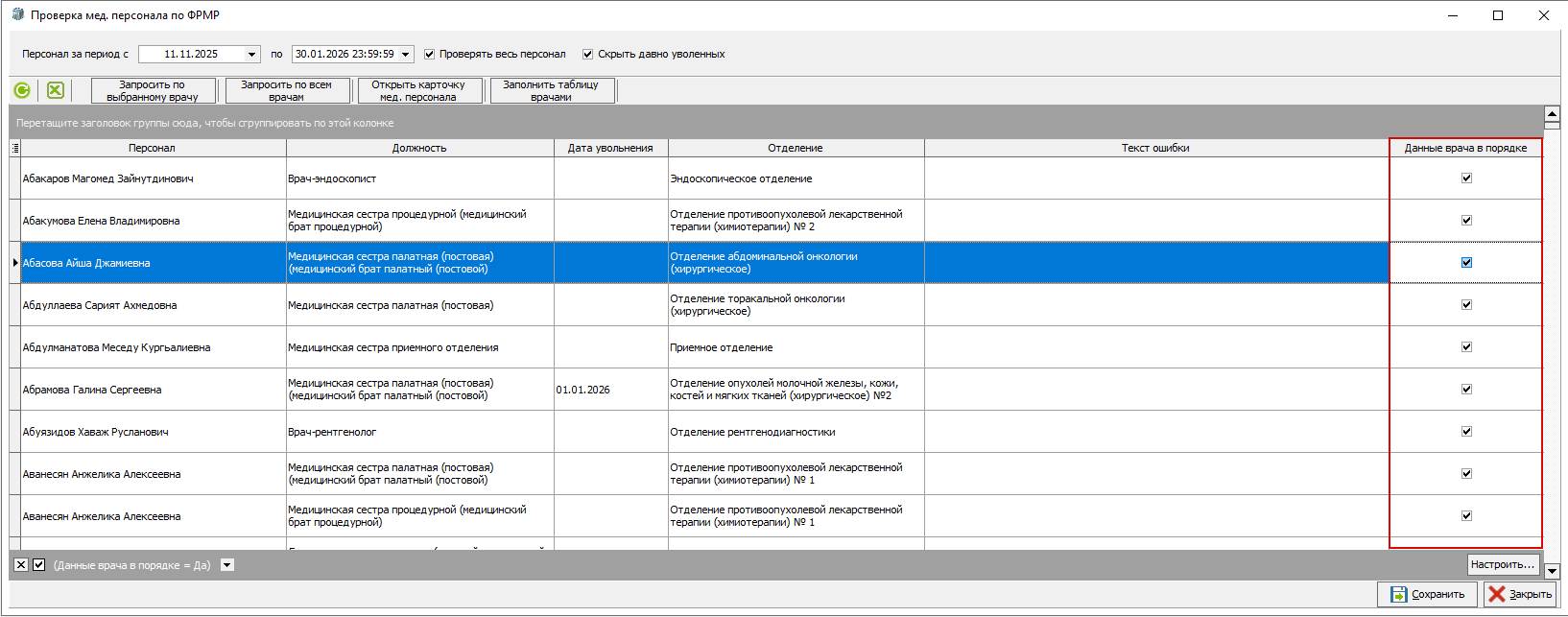Click the 'Сохранить' button
Viewport: 1568px width, 617px height.
1428,594
